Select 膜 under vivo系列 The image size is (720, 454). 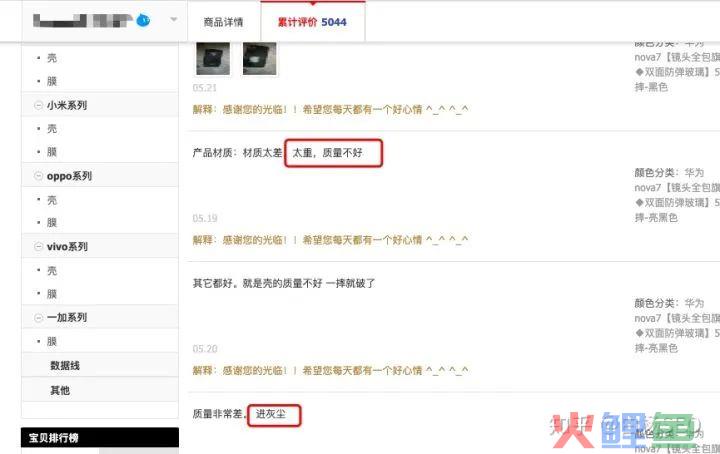52,294
